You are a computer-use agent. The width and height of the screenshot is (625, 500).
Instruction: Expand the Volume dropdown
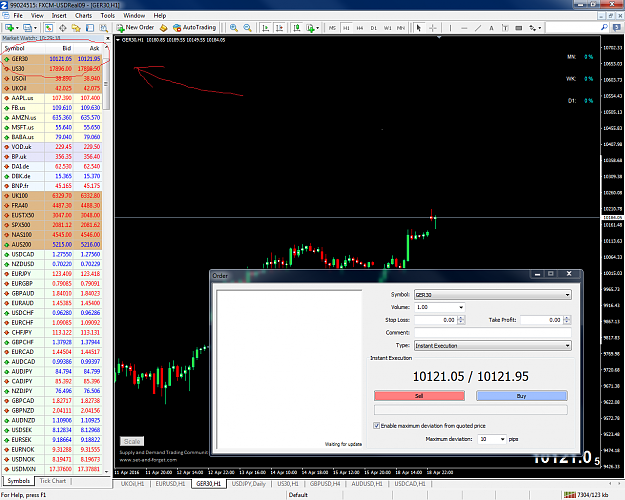pos(461,307)
